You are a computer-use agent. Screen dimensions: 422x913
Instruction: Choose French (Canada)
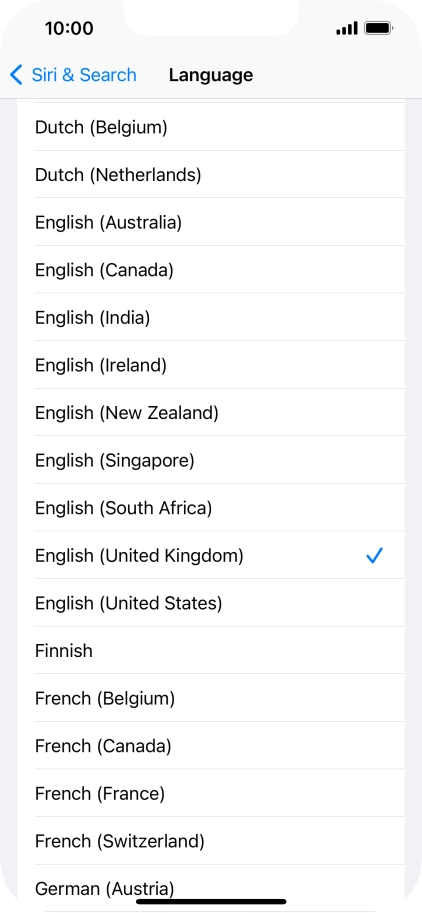coord(211,746)
